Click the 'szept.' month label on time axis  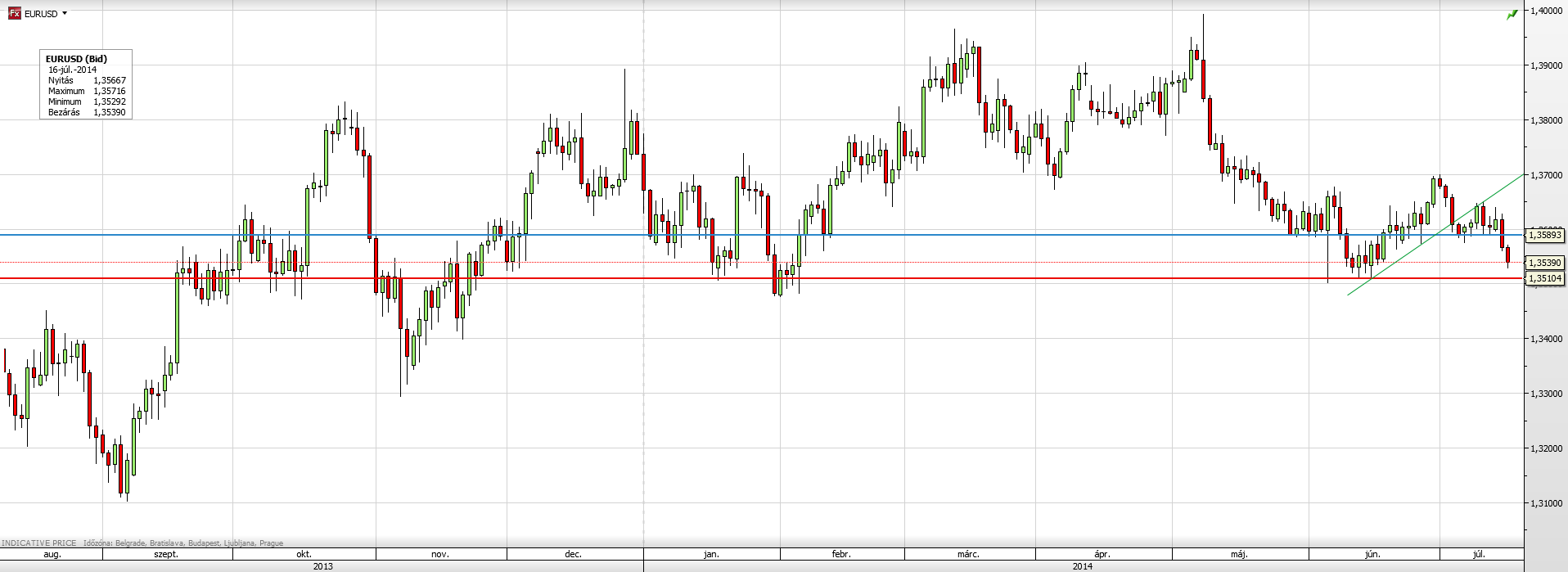pyautogui.click(x=166, y=554)
